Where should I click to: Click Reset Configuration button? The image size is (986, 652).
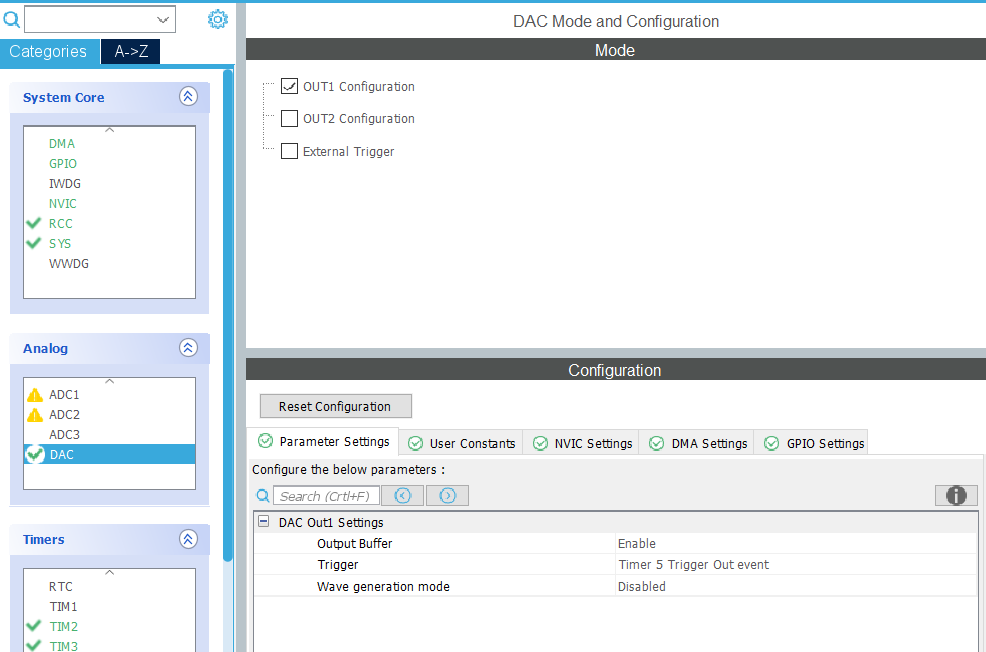pyautogui.click(x=336, y=406)
